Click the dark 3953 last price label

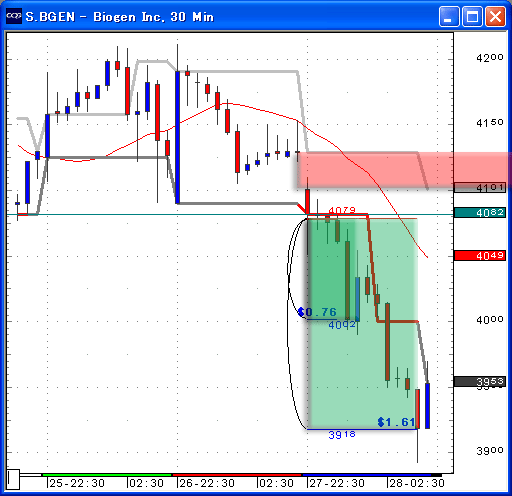click(480, 381)
